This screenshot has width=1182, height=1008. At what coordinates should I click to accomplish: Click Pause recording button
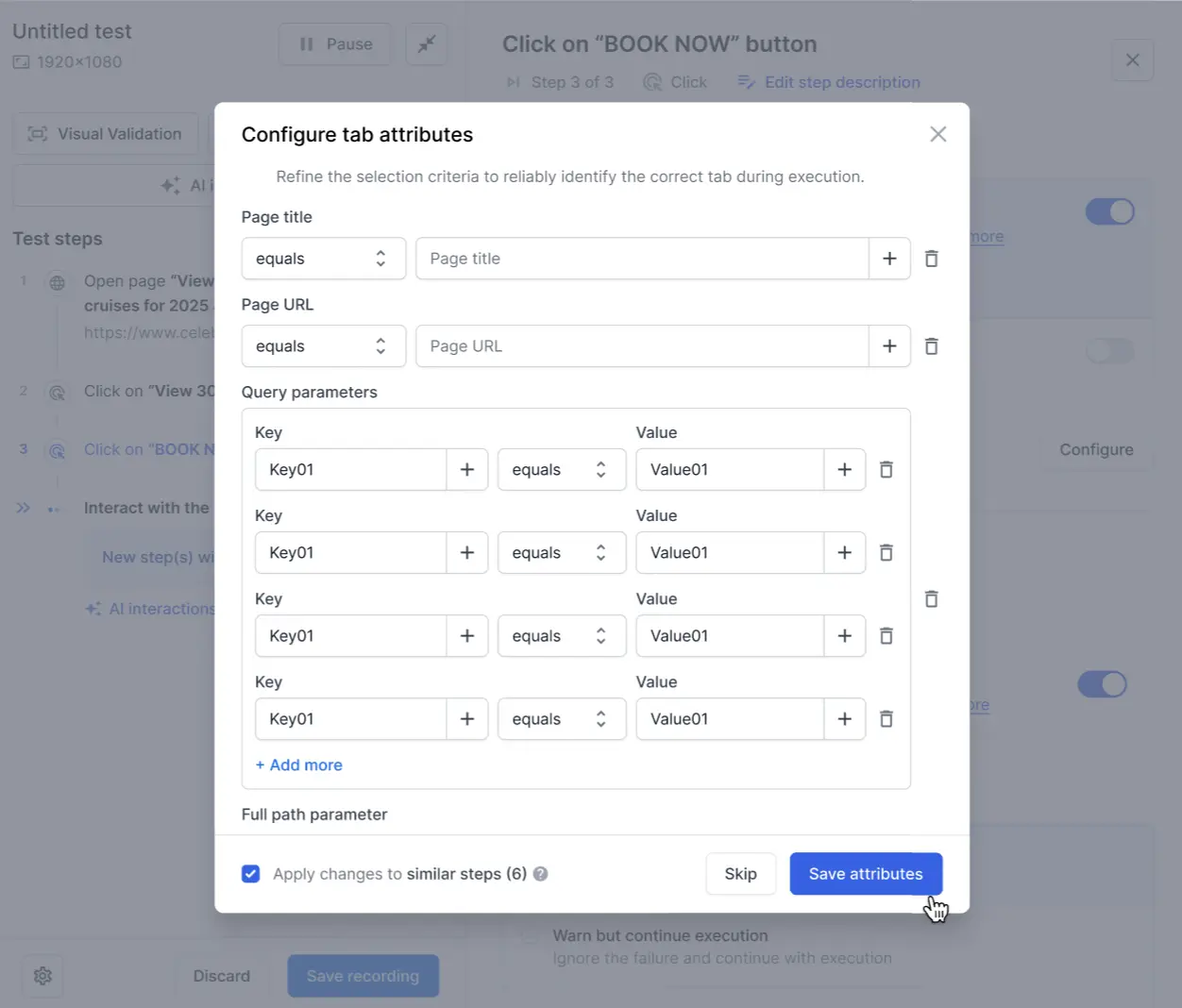click(335, 44)
